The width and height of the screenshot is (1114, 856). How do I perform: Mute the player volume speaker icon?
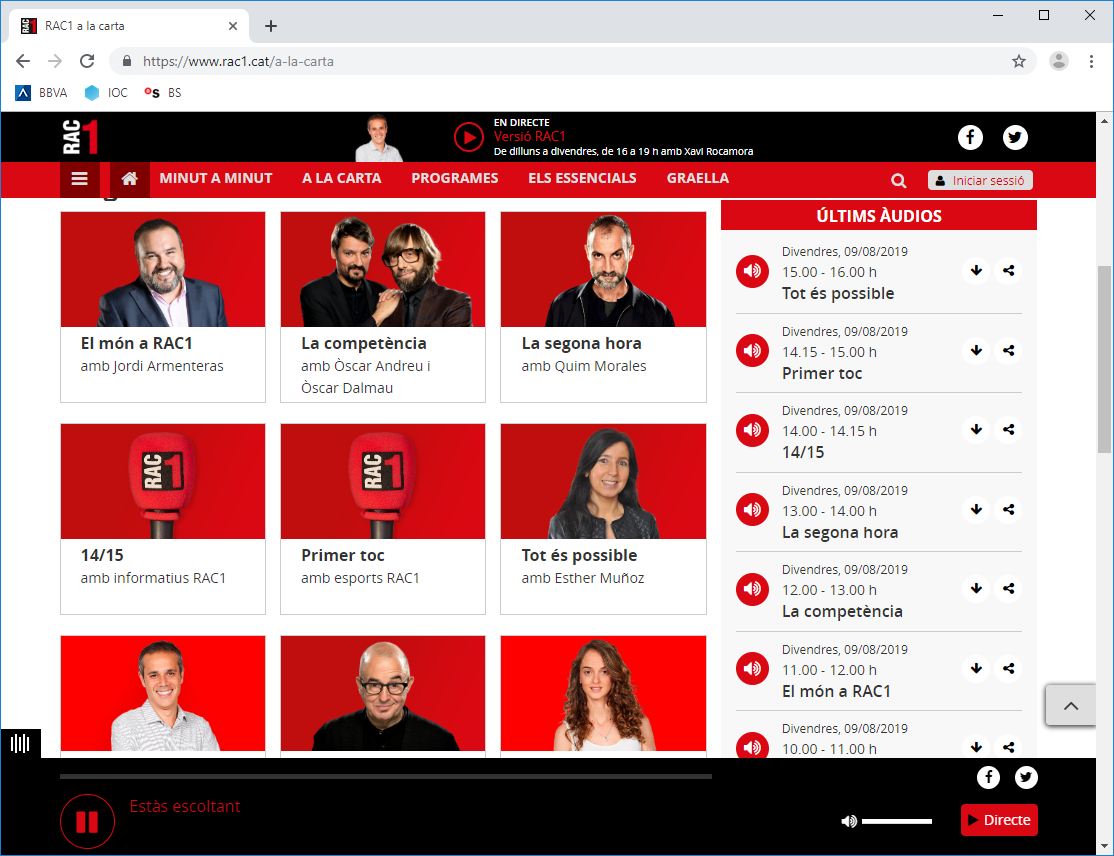tap(849, 821)
